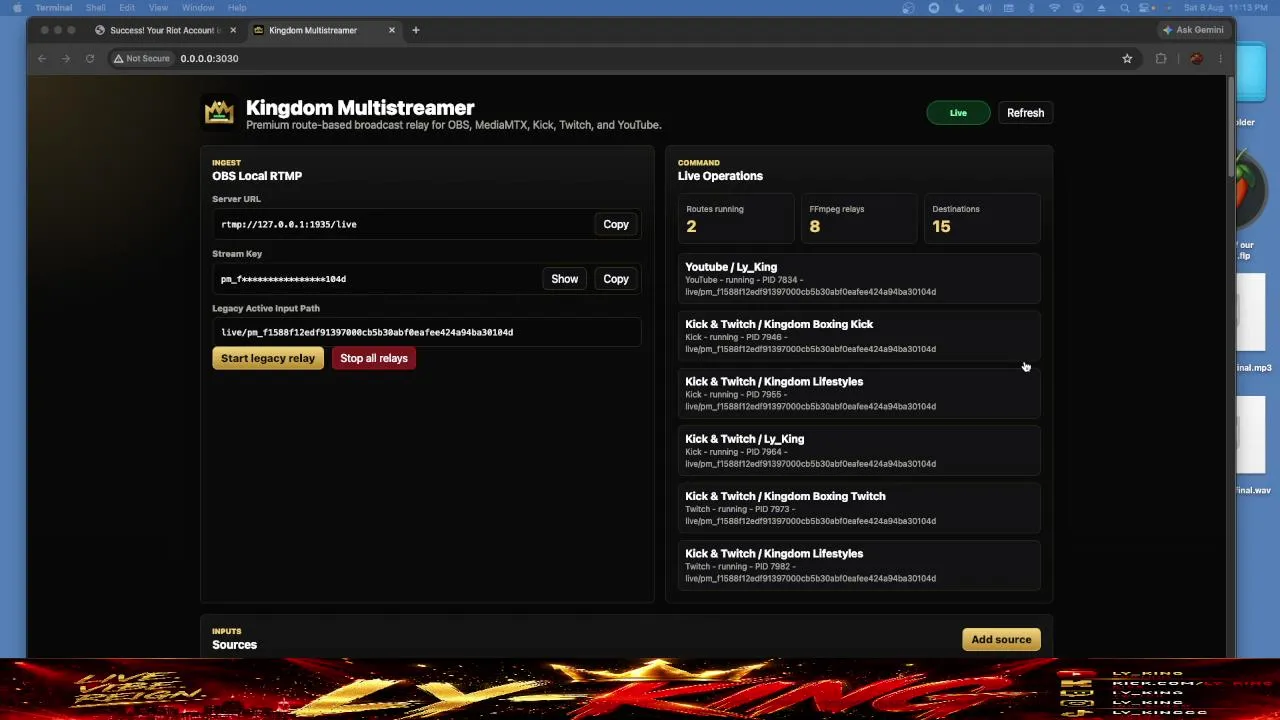The width and height of the screenshot is (1280, 720).
Task: Open the Terminal menu
Action: 54,8
